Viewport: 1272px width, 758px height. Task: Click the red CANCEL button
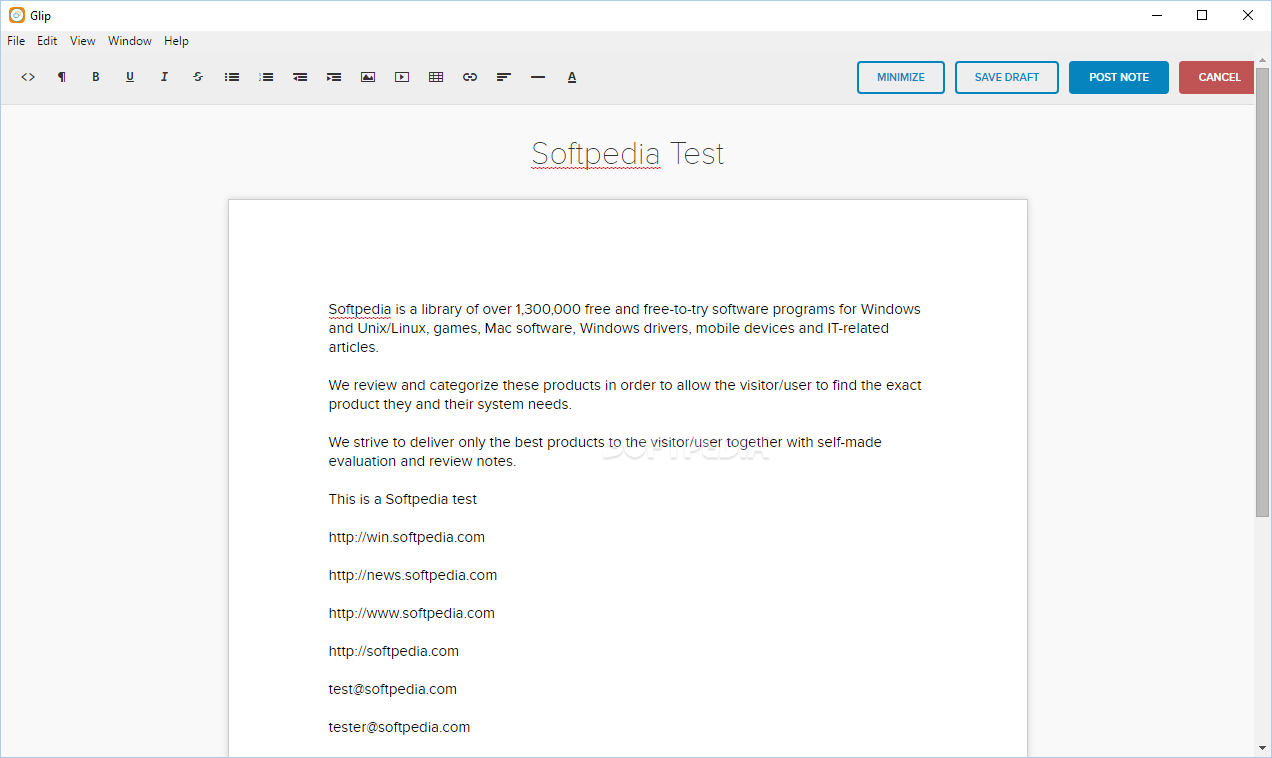click(1217, 77)
